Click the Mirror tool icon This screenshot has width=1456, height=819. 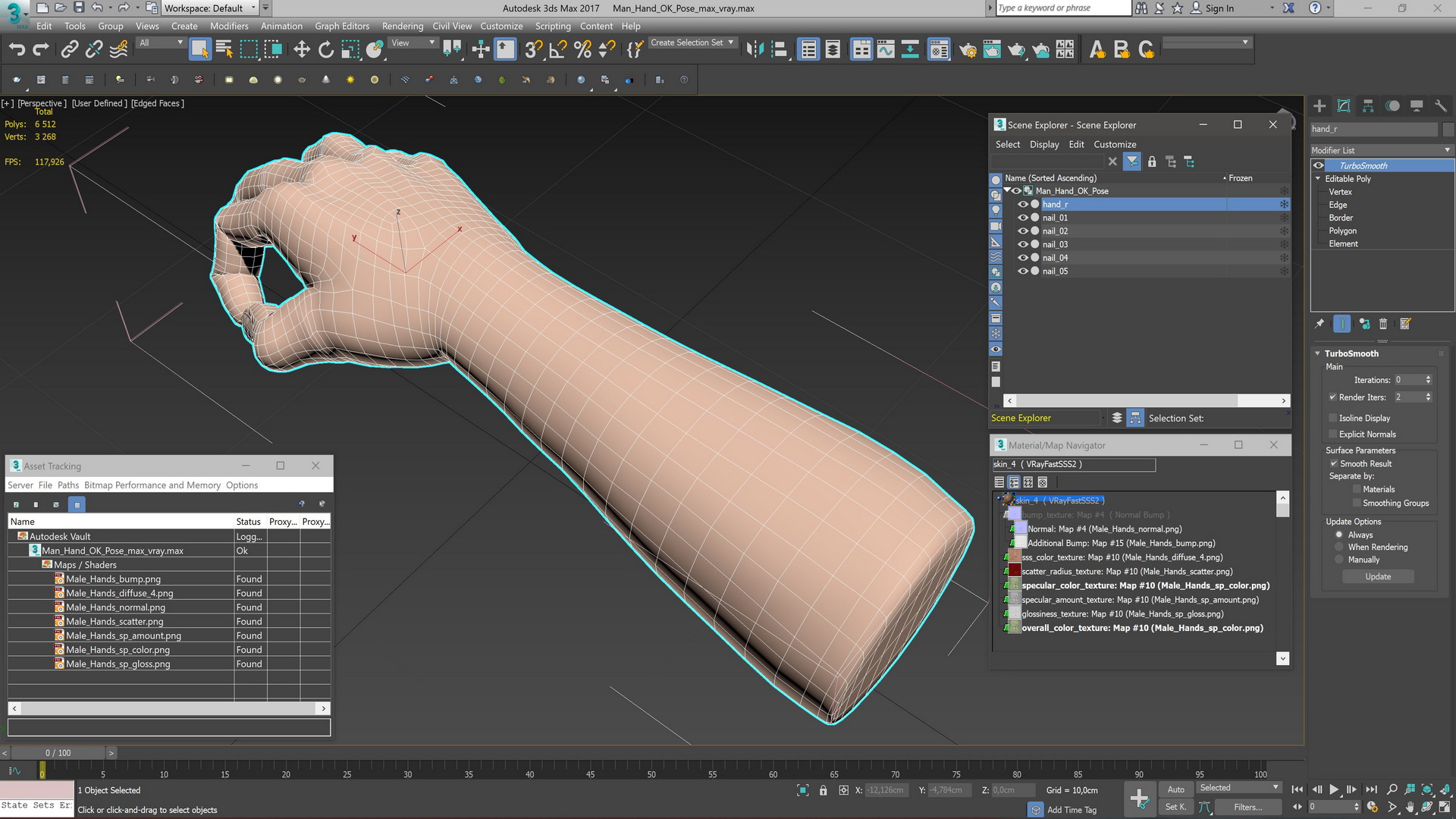tap(755, 50)
